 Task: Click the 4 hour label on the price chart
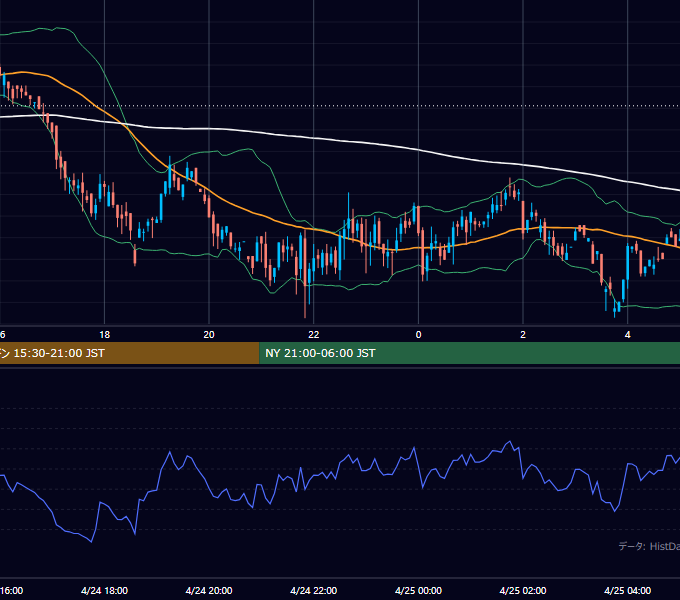pos(628,335)
